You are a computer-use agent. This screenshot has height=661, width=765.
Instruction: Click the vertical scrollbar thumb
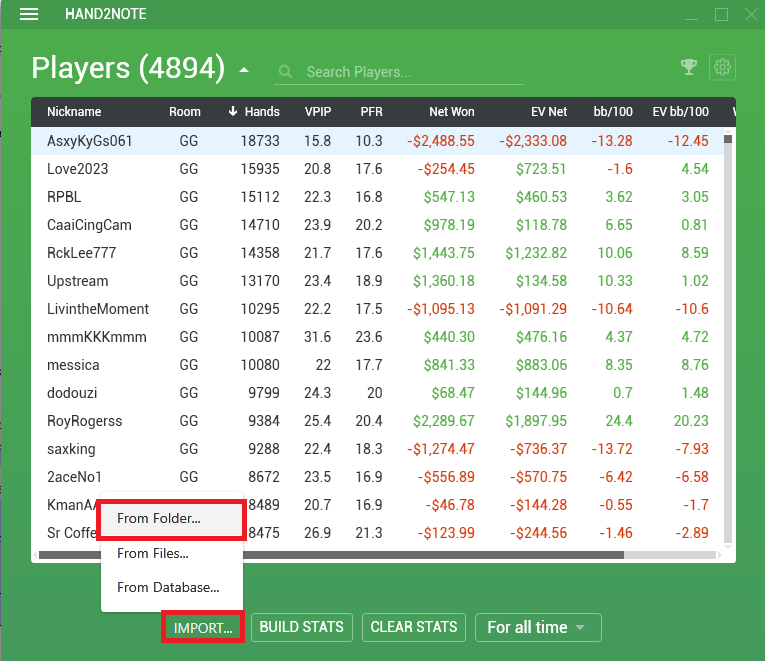coord(728,140)
